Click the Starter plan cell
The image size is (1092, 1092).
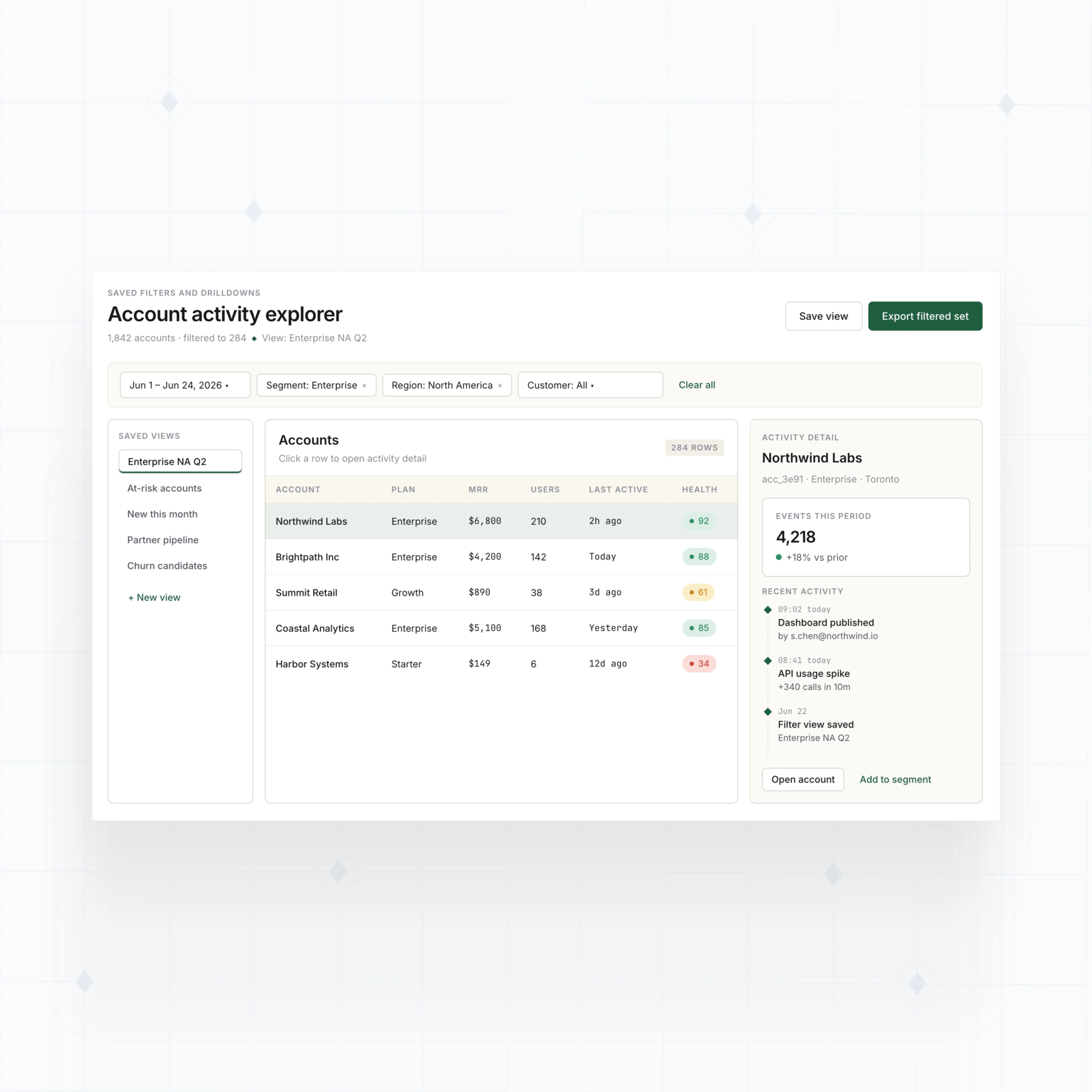pyautogui.click(x=406, y=664)
